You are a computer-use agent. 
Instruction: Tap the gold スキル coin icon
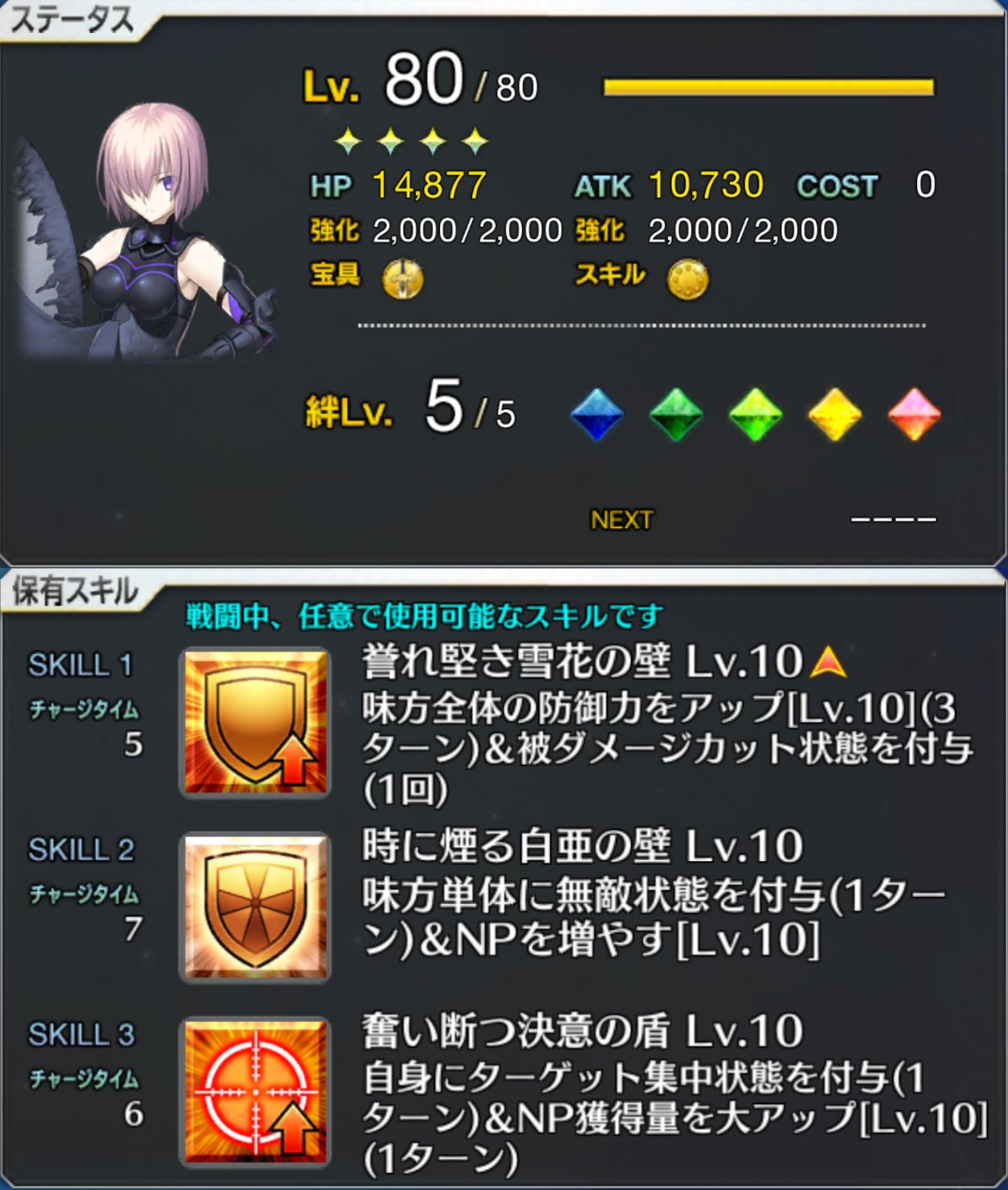click(x=688, y=279)
